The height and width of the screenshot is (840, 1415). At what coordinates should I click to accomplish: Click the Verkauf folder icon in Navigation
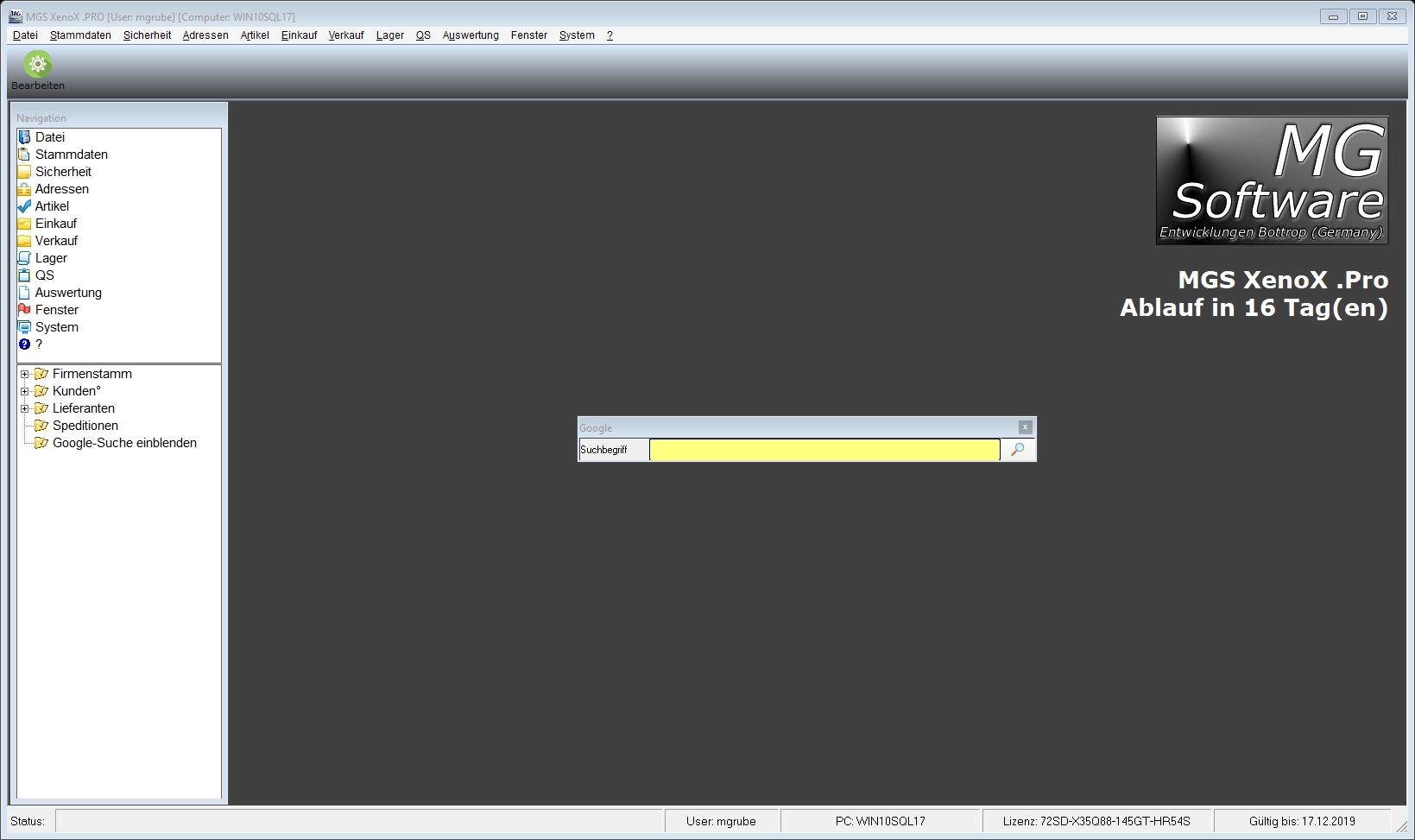(24, 241)
